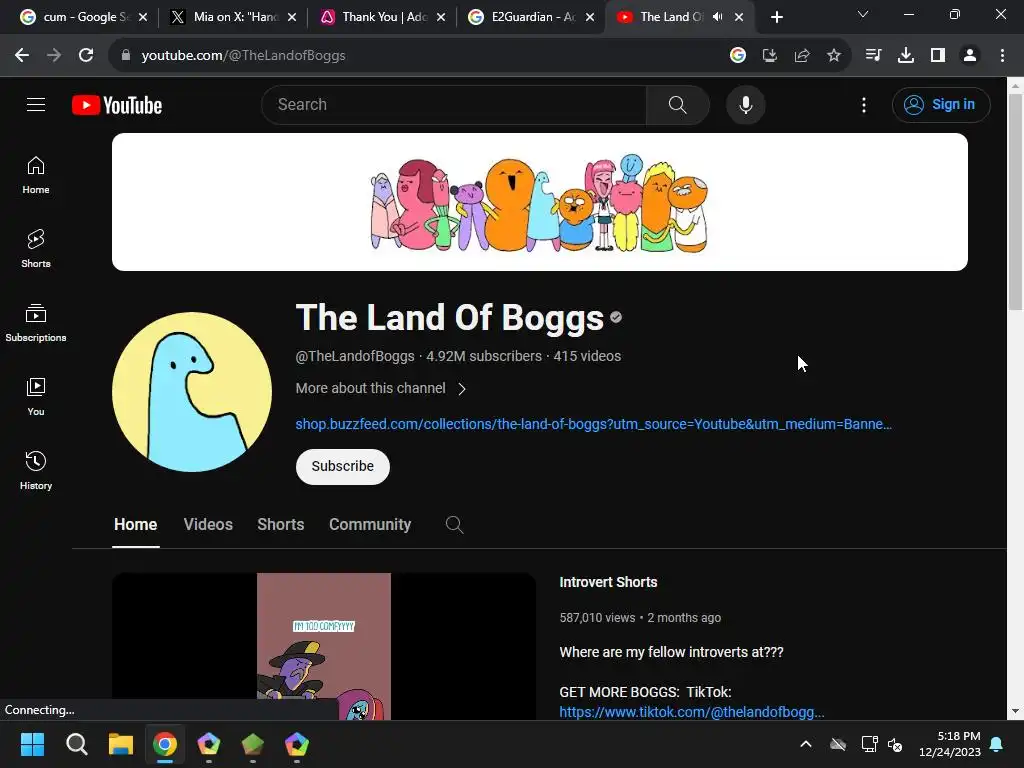Open YouTube settings three-dot menu
1024x768 pixels.
tap(863, 104)
